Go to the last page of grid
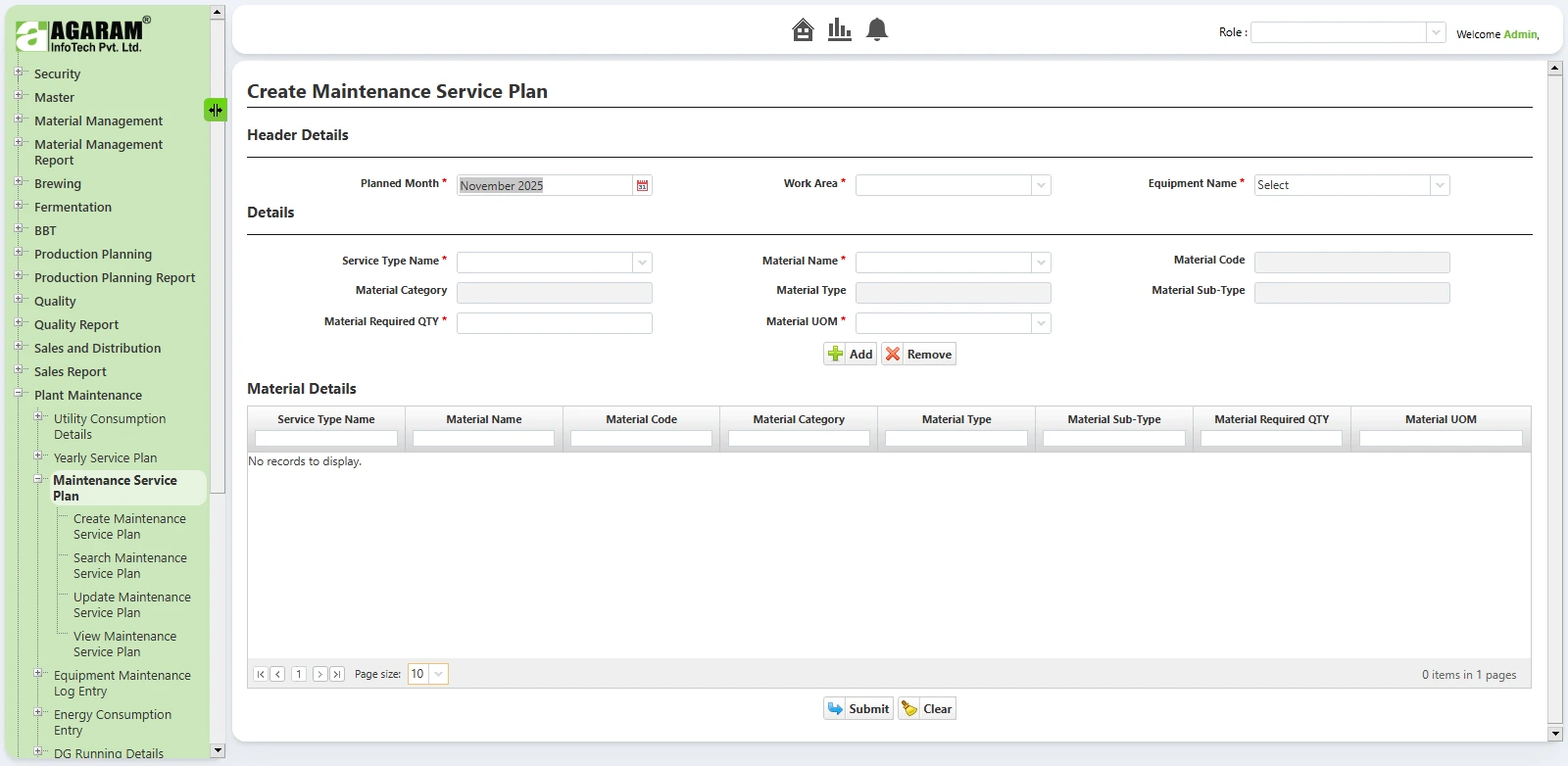 pos(337,674)
